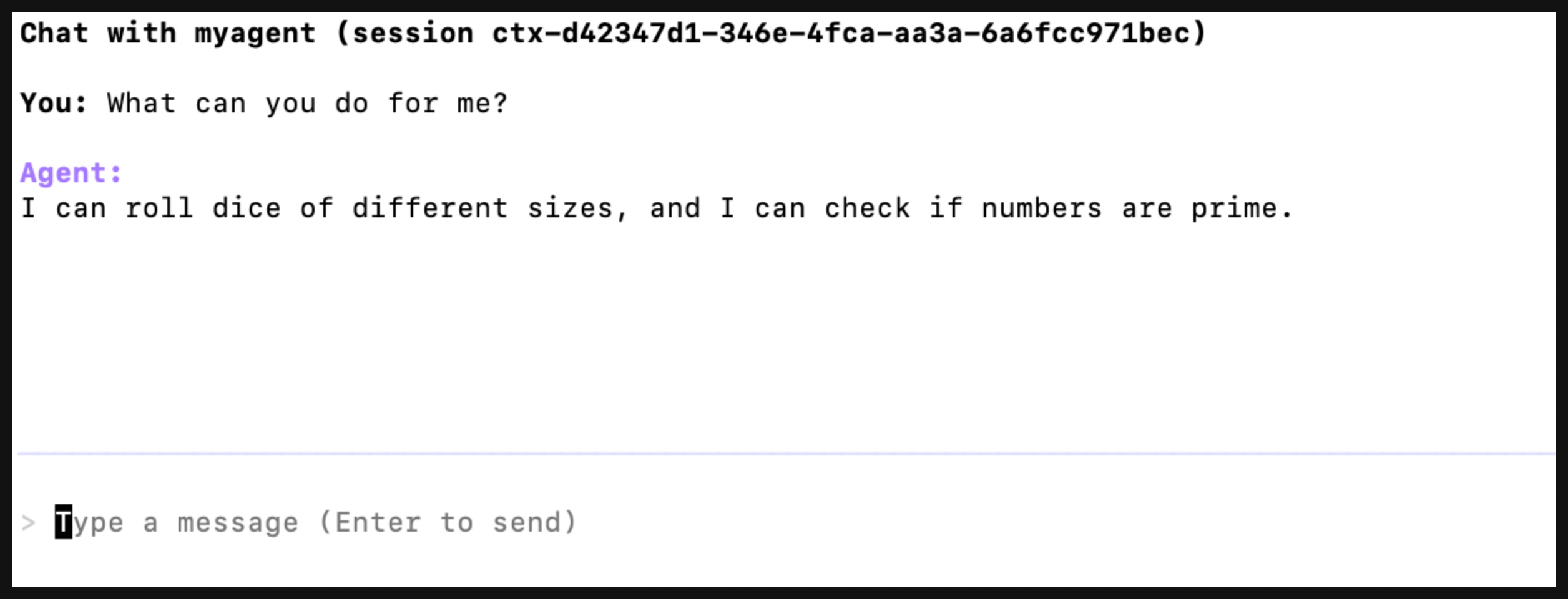
Task: Click the "Chat with" header title text
Action: [x=97, y=33]
